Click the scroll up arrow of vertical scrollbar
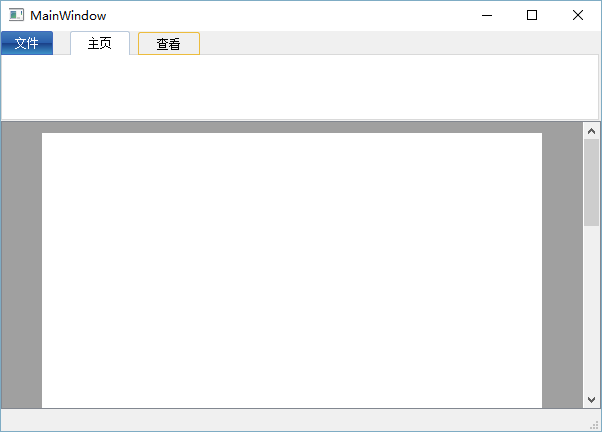The image size is (602, 432). pos(591,131)
